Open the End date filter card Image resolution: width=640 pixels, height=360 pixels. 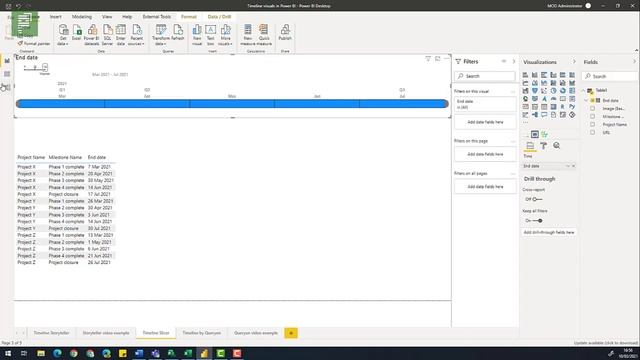(x=485, y=104)
